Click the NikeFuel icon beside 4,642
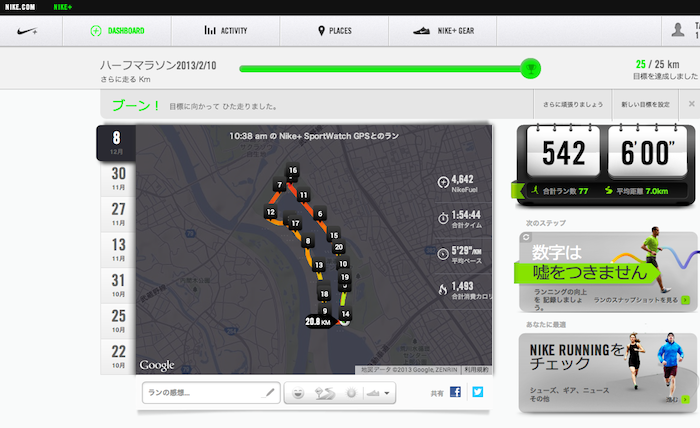Image resolution: width=700 pixels, height=428 pixels. [443, 182]
